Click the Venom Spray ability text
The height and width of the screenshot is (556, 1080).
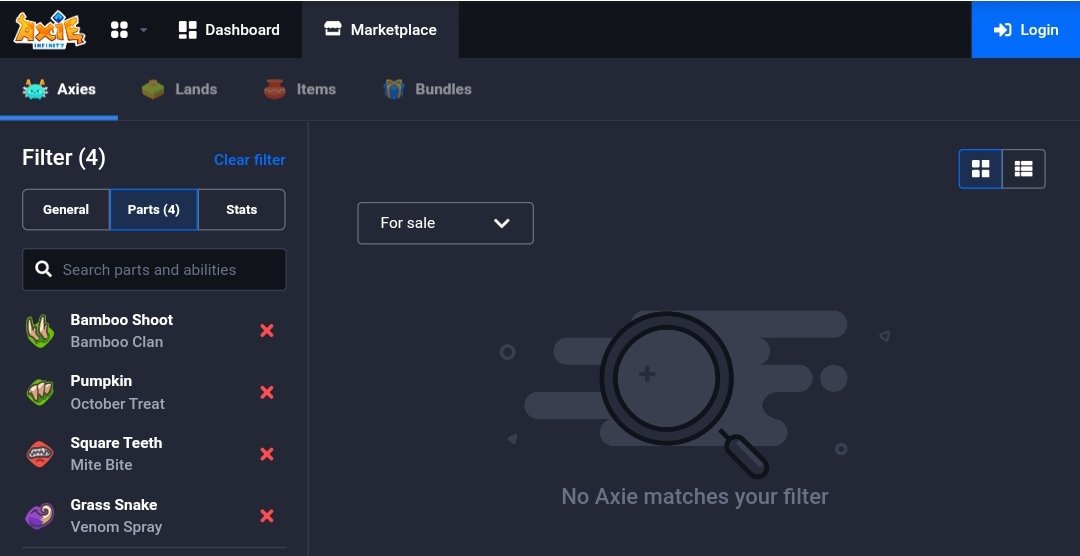click(x=116, y=527)
